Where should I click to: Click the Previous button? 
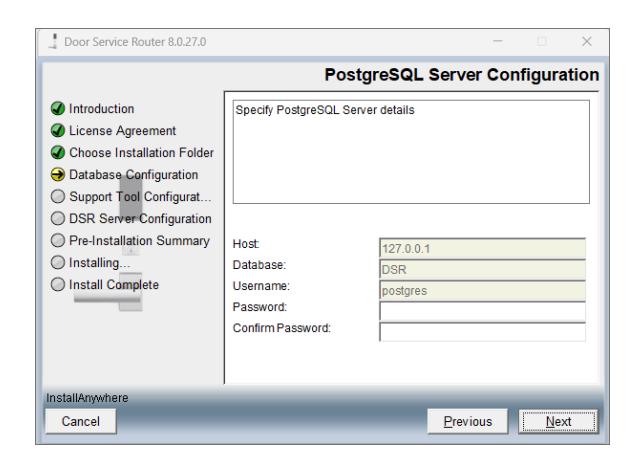click(x=468, y=421)
